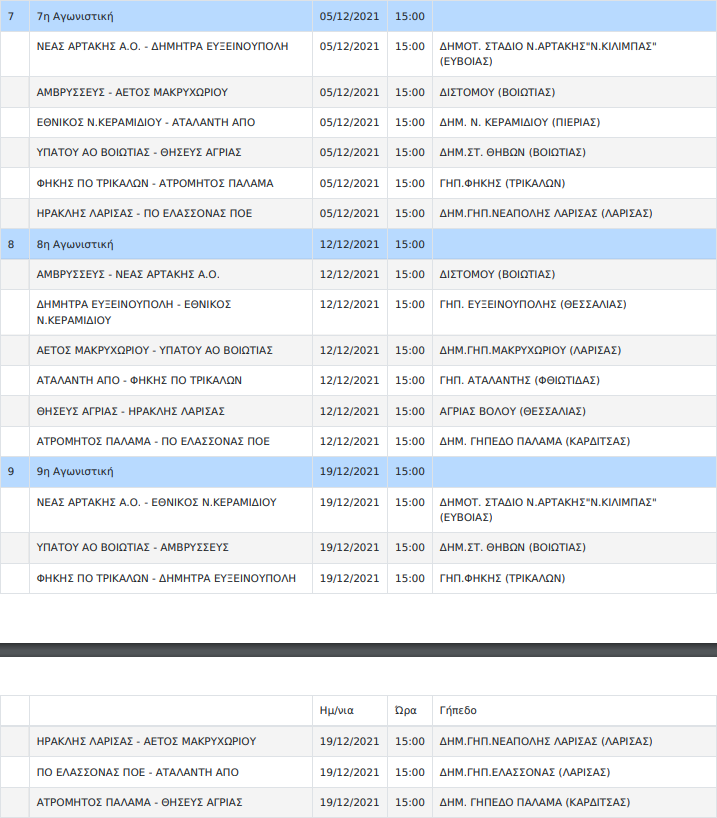Screen dimensions: 717x818
Task: Click match ΥΠΑΤΟΥ ΑΟ ΒΟΙΩΤΙΑΣ - ΘΗΣΕΥΣ ΑΓΡΙΑΣ
Action: pyautogui.click(x=139, y=152)
